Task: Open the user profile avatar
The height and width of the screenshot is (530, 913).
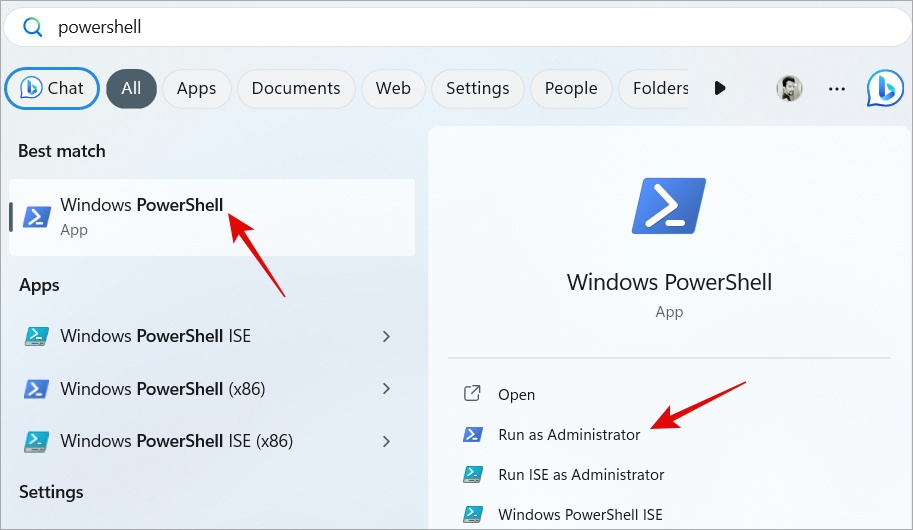Action: point(789,88)
